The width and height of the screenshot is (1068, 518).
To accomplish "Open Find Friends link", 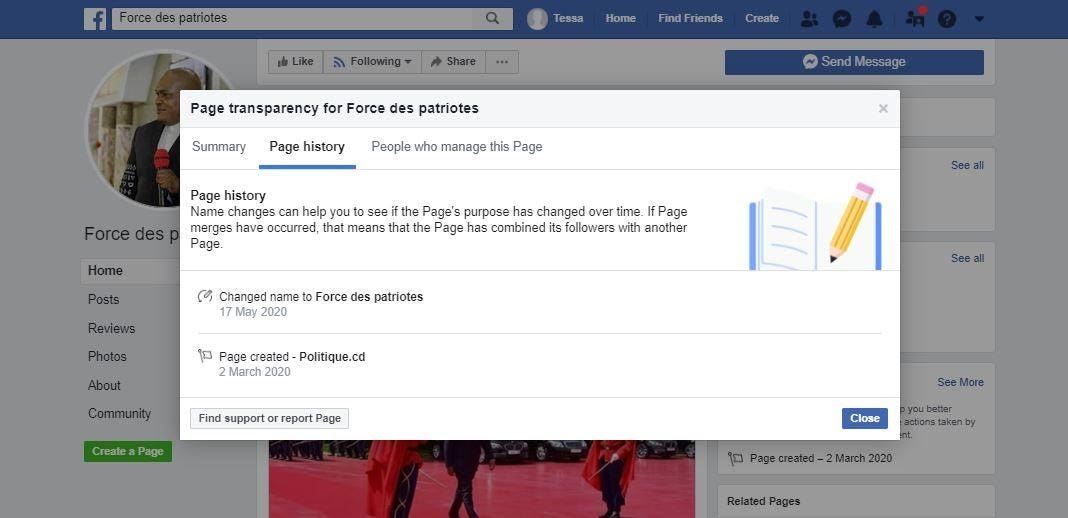I will pyautogui.click(x=690, y=18).
